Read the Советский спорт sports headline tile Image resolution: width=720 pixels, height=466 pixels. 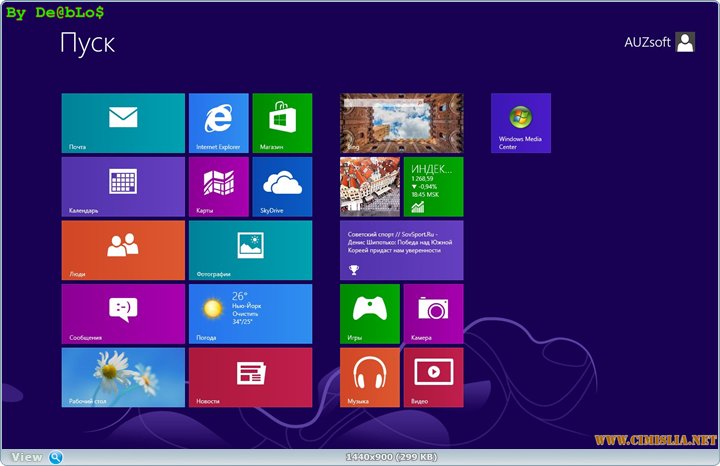(401, 250)
